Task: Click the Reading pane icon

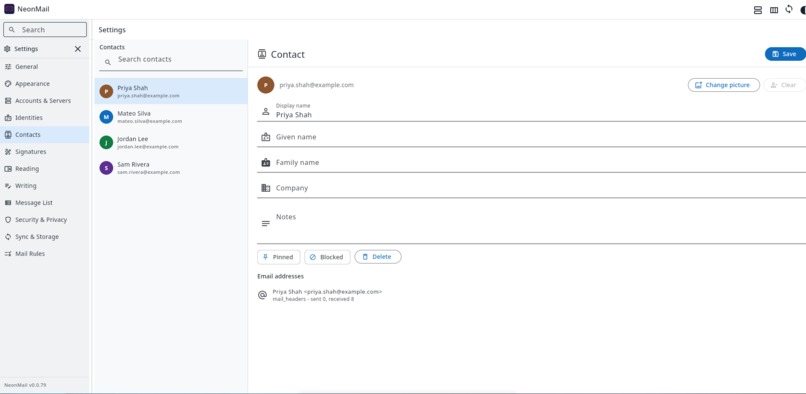Action: click(x=8, y=168)
